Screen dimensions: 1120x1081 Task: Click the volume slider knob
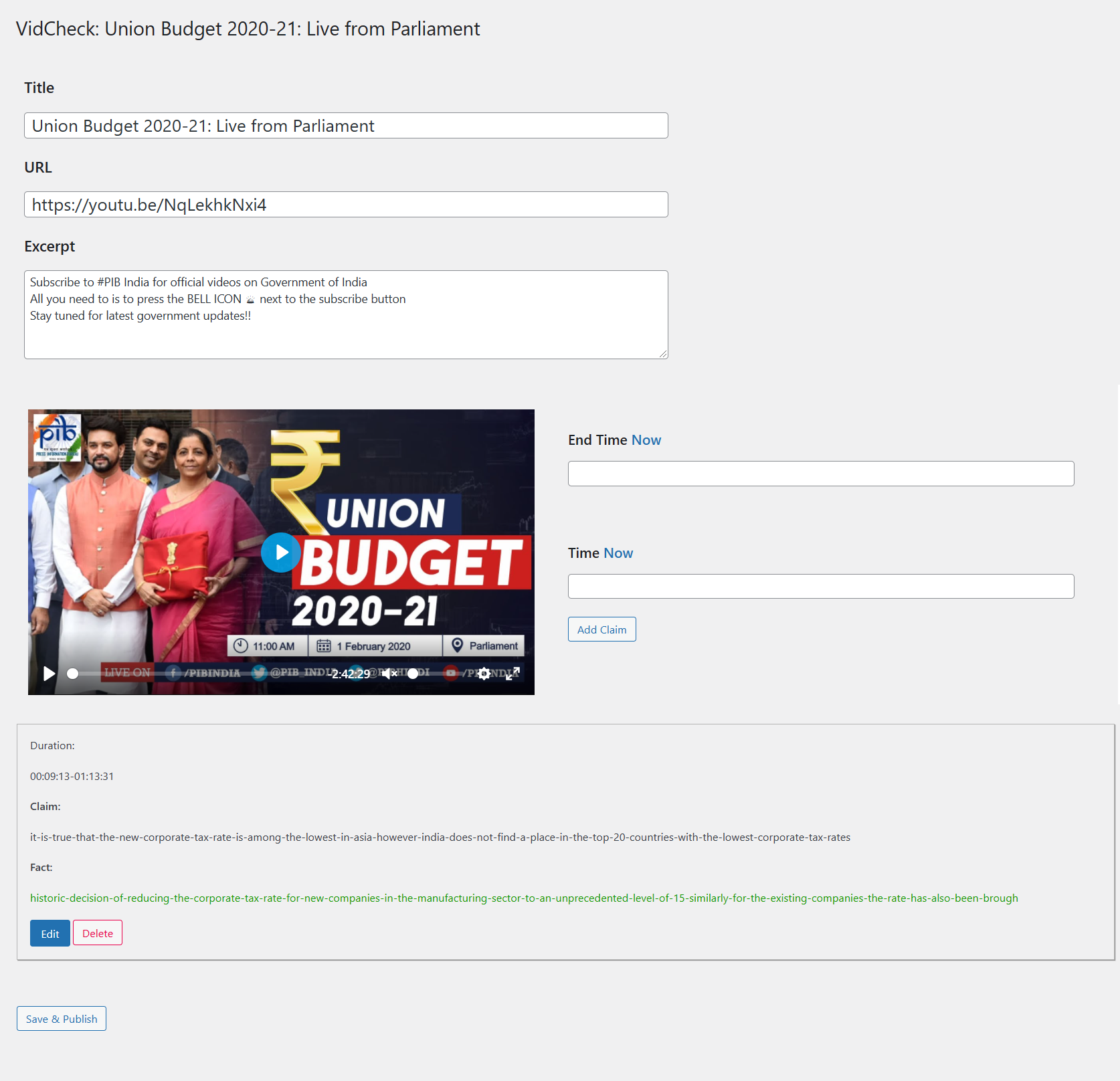coord(413,674)
